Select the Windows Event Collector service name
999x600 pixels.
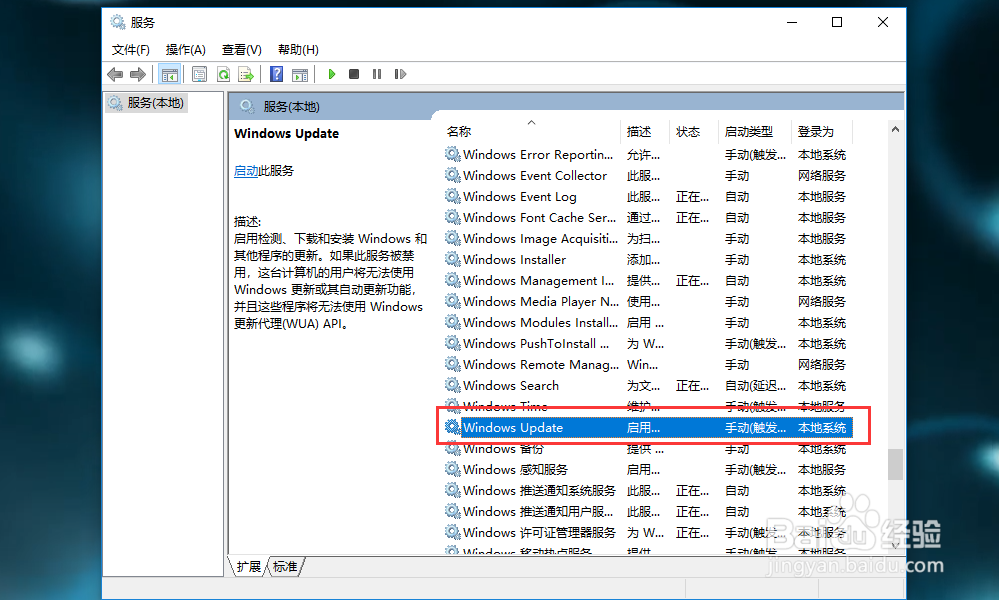pos(535,176)
